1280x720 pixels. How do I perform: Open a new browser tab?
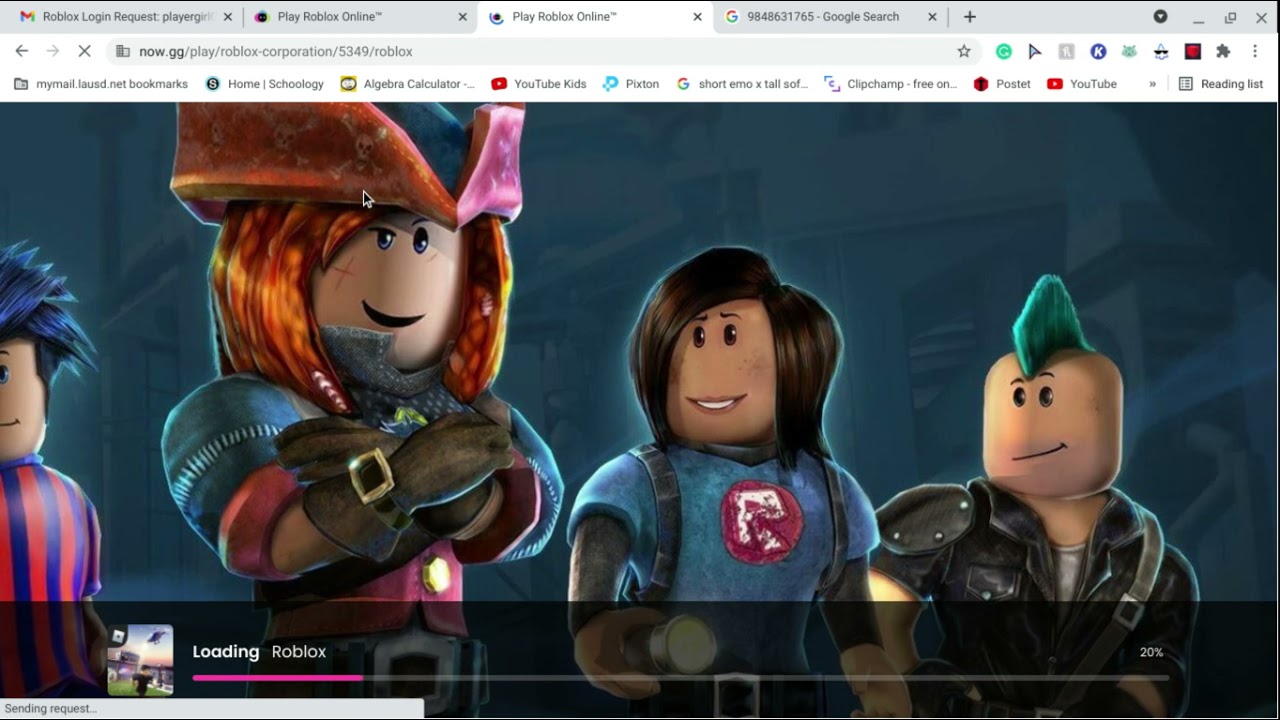pyautogui.click(x=969, y=17)
